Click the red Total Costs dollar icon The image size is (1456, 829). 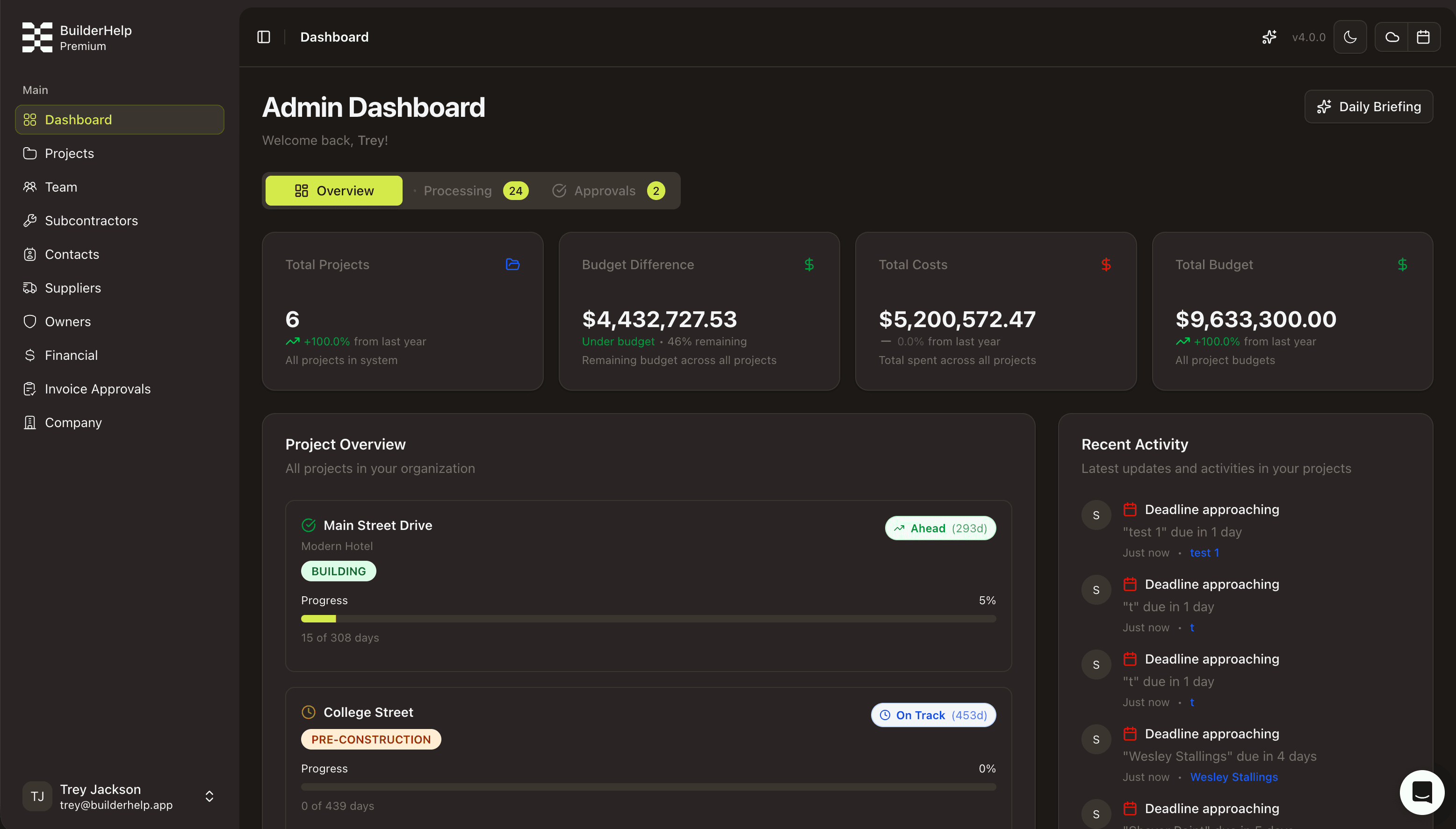click(x=1106, y=264)
